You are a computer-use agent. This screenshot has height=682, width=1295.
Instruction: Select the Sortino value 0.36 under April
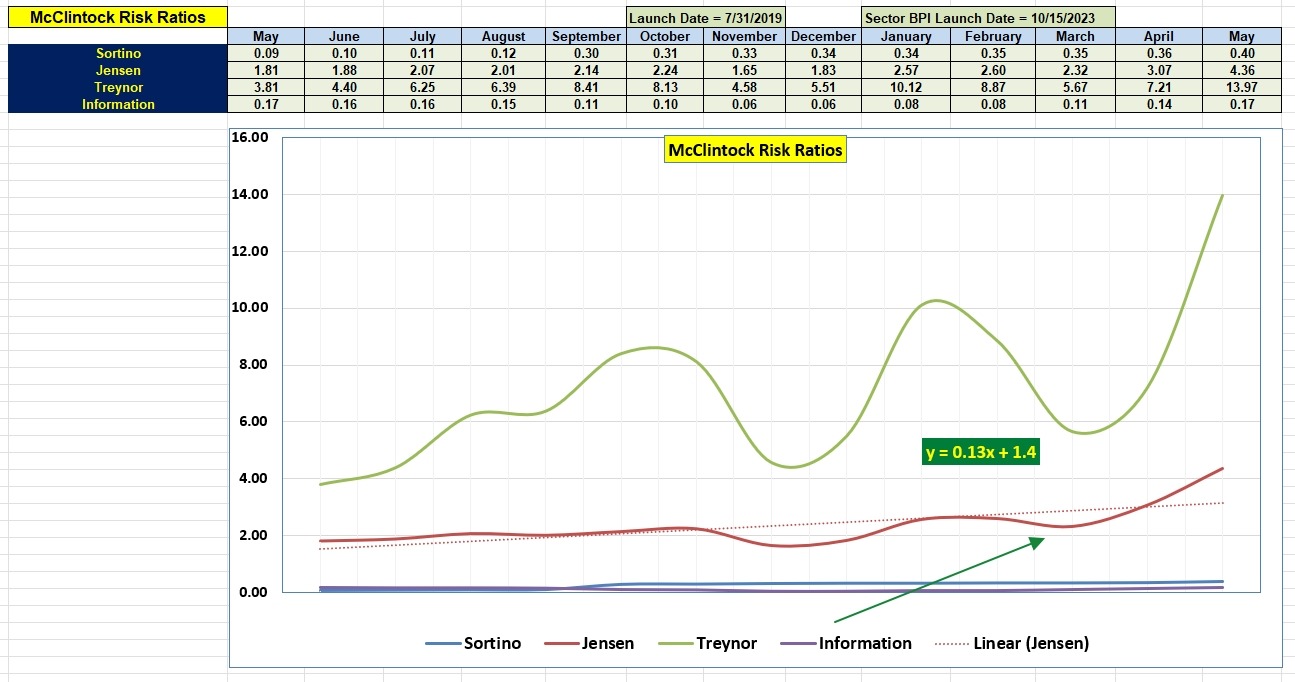point(1158,53)
